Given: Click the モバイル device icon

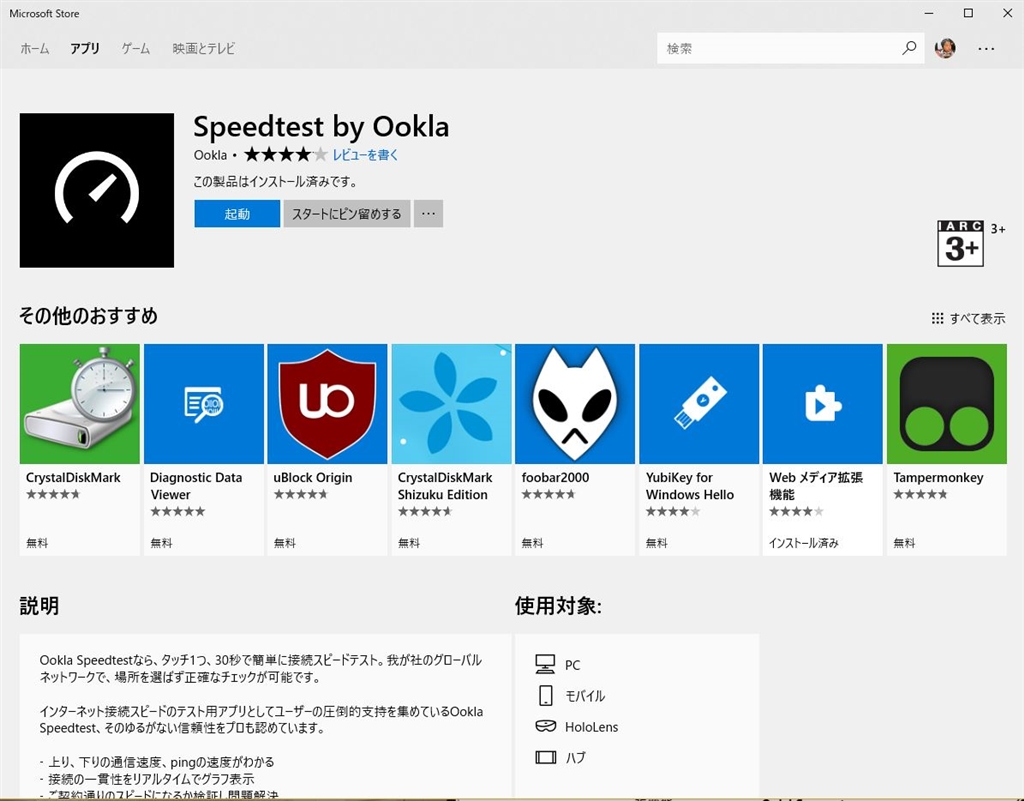Looking at the screenshot, I should point(545,695).
